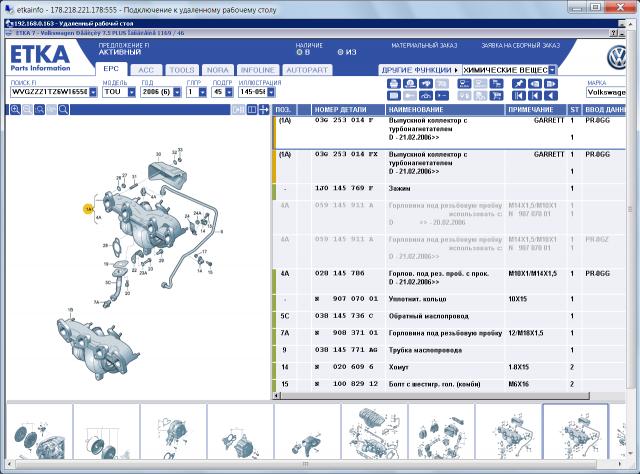Click the VW logo
640x474 pixels.
coord(616,58)
